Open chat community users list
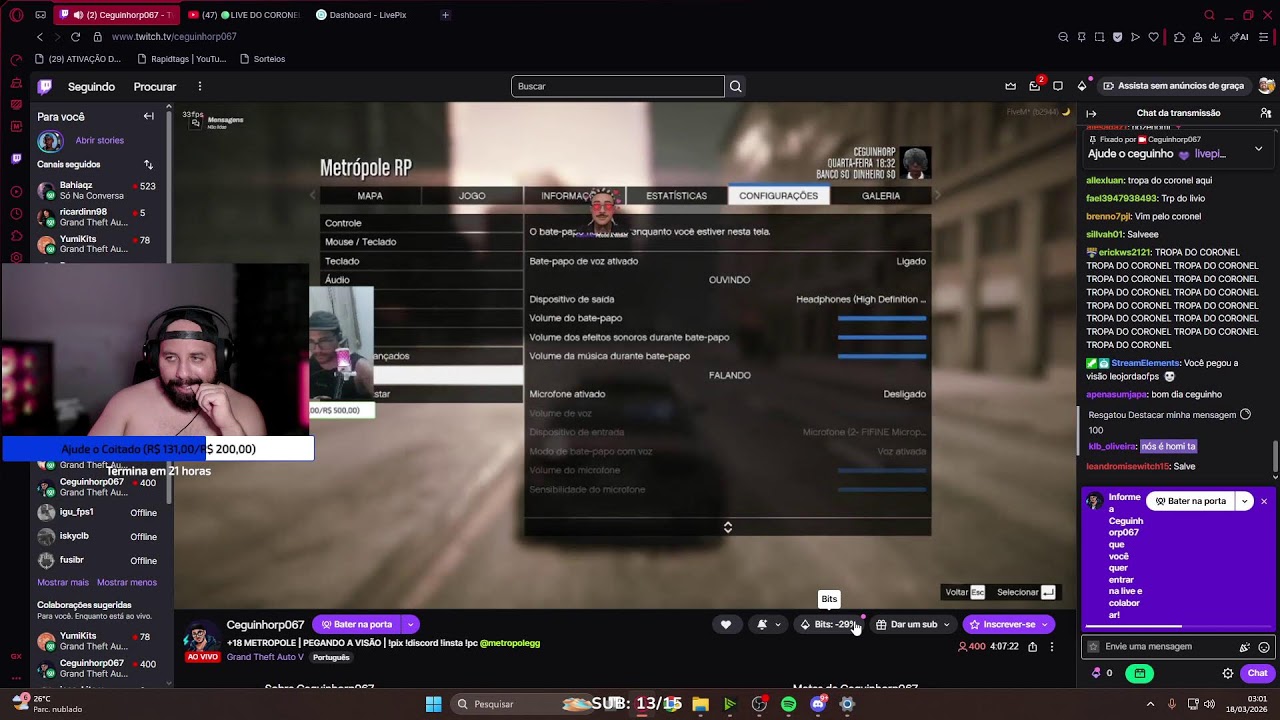Screen dimensions: 1280x720 pyautogui.click(x=1266, y=113)
